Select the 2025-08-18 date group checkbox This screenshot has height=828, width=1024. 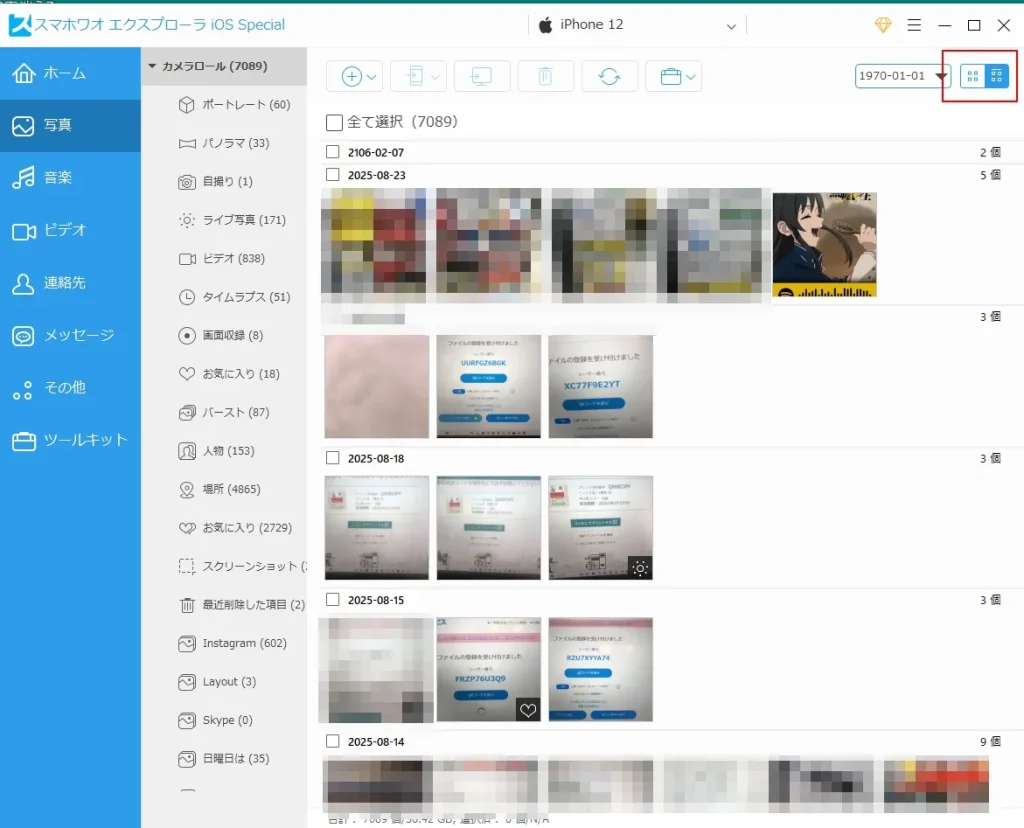click(333, 458)
